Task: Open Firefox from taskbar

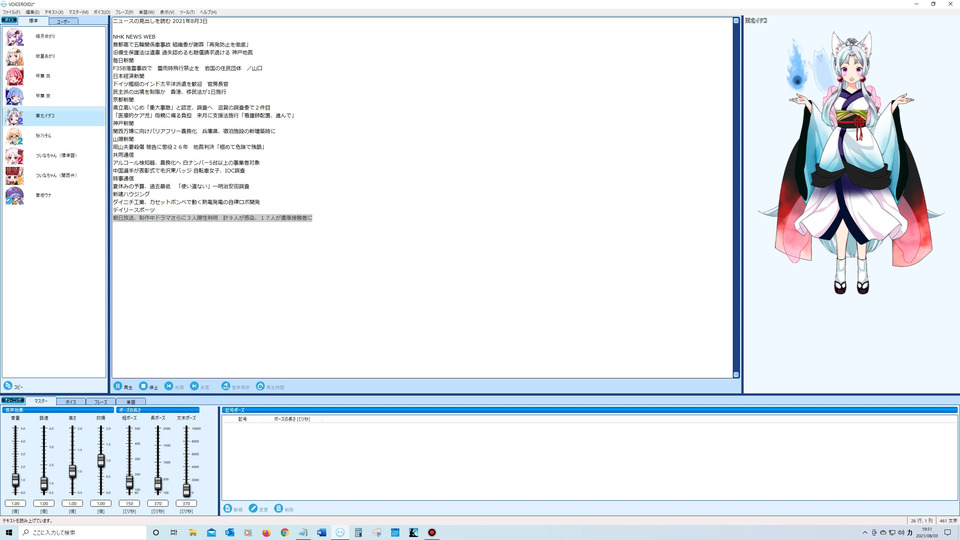Action: coord(266,533)
